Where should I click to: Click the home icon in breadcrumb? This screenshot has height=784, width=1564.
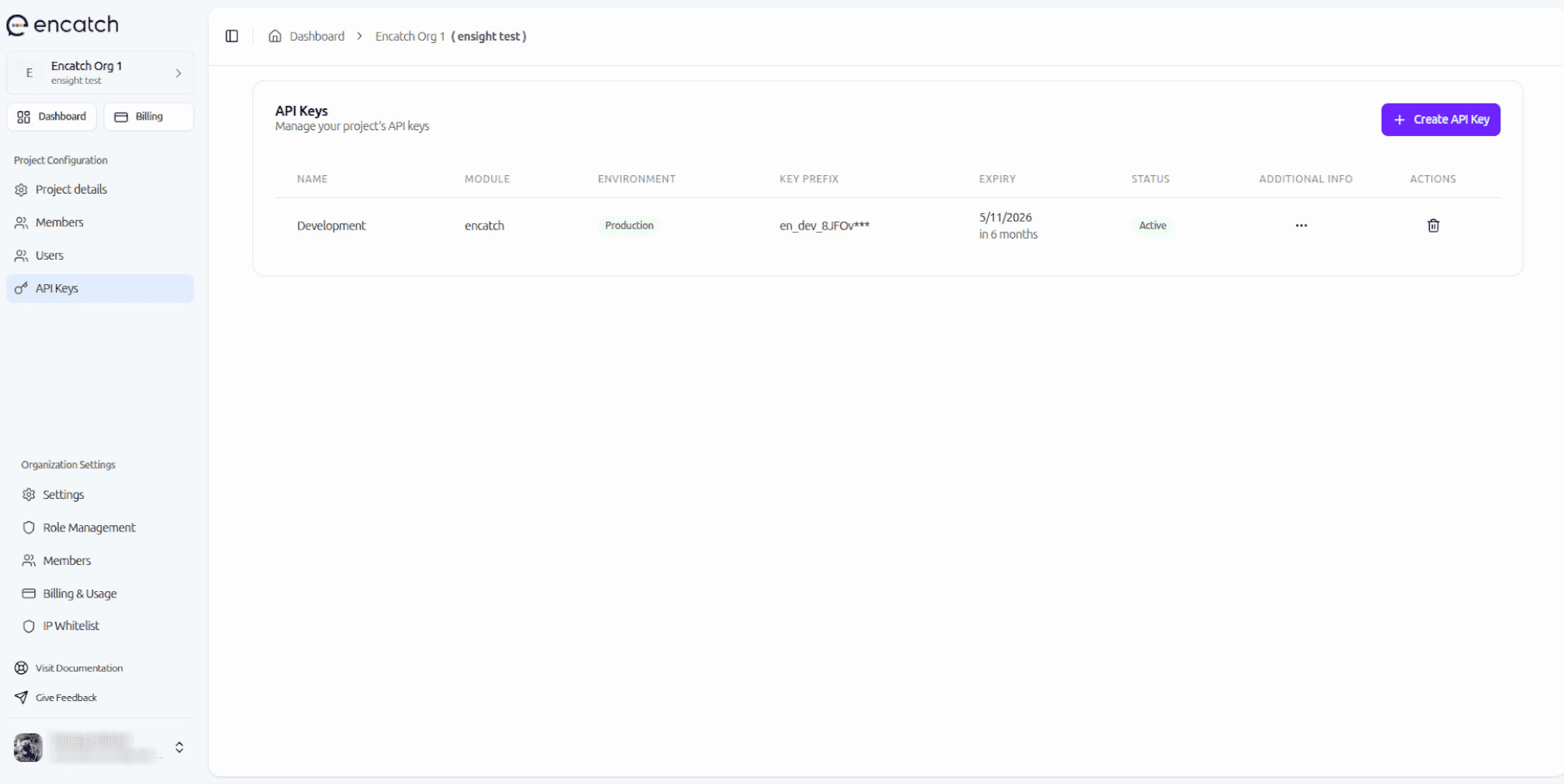click(275, 36)
